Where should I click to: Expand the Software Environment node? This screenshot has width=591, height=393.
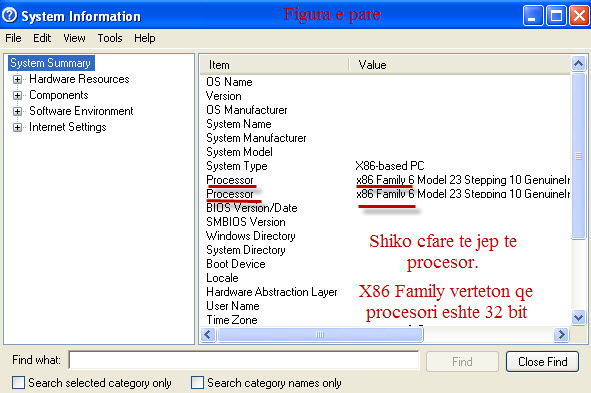coord(17,111)
